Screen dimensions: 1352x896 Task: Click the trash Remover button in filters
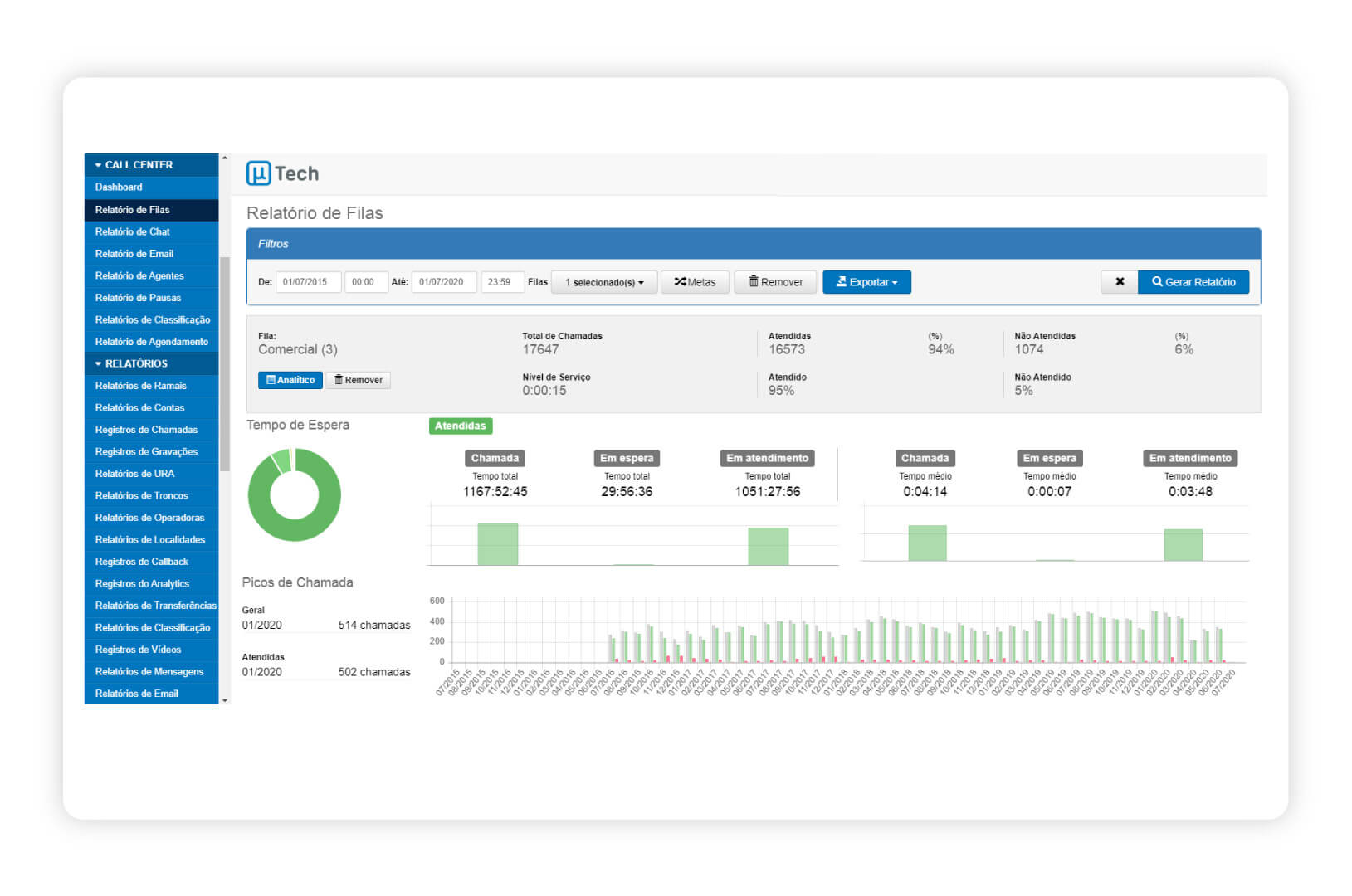click(x=775, y=282)
